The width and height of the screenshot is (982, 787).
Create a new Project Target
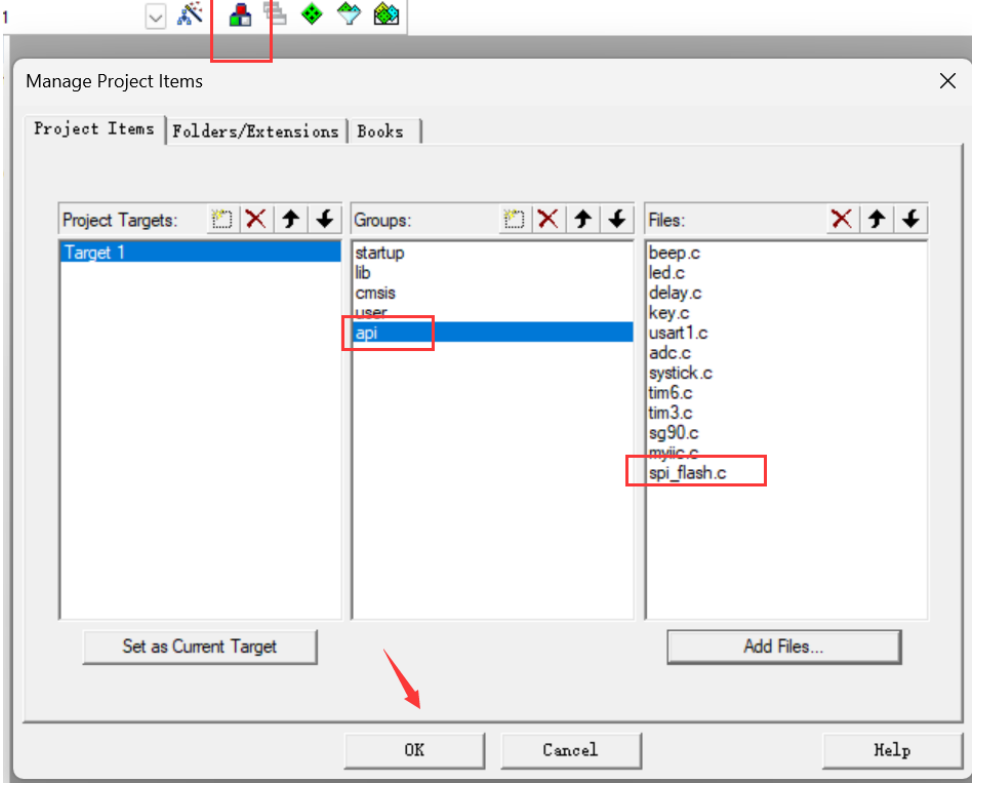click(x=222, y=220)
